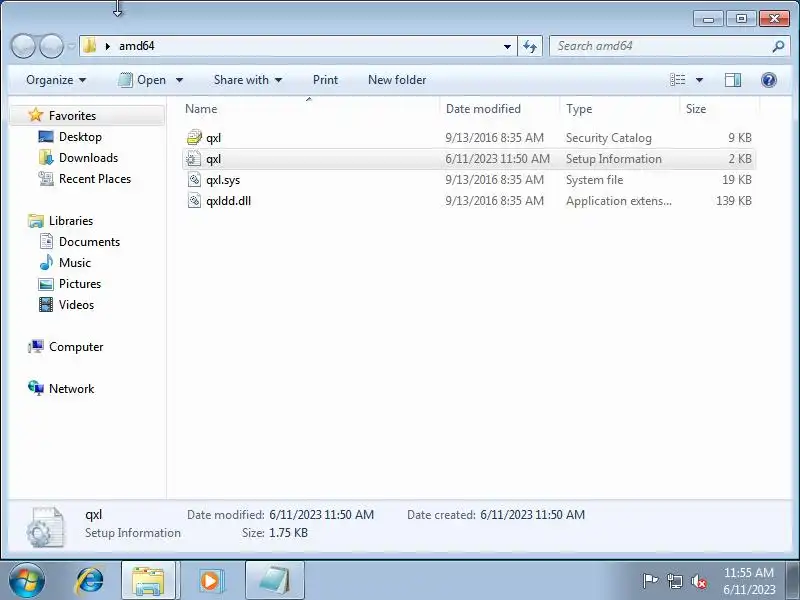Open Action Center flag in system tray

(650, 581)
